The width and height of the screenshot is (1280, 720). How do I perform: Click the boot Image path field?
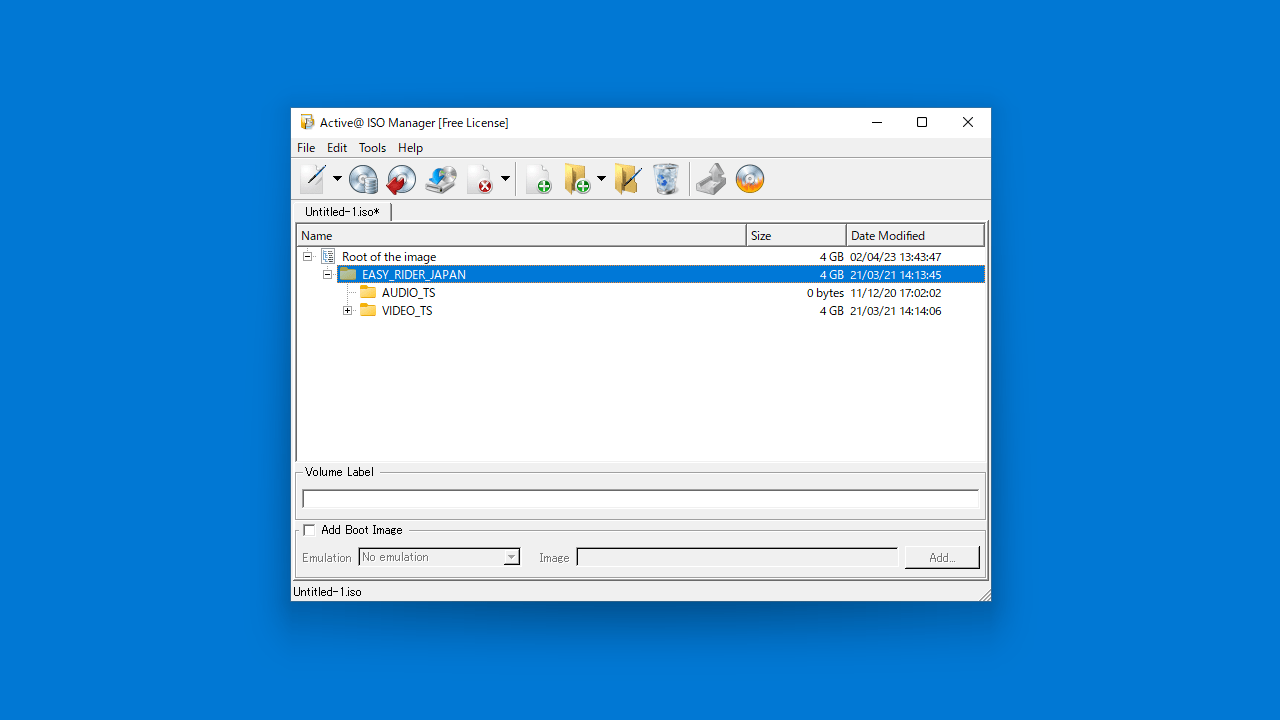point(737,557)
